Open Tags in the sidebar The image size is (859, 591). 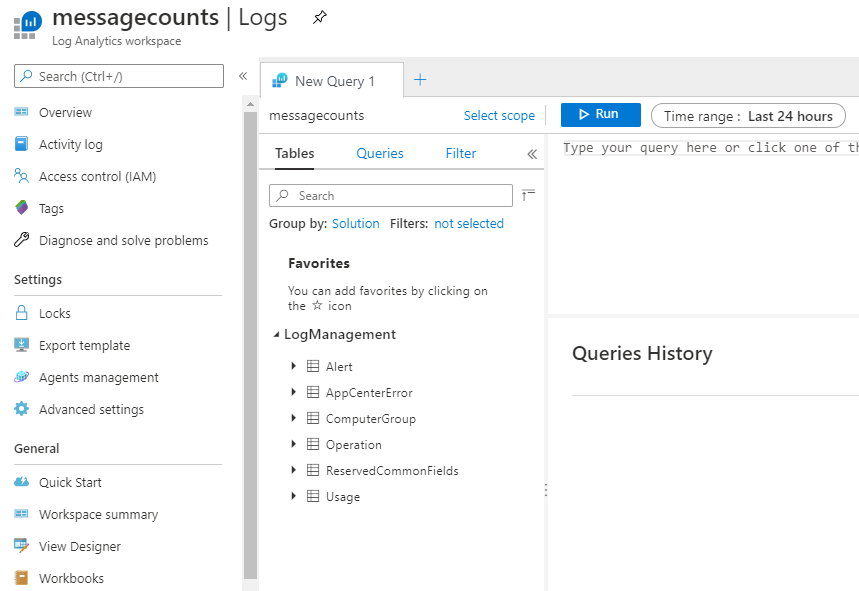pyautogui.click(x=51, y=209)
